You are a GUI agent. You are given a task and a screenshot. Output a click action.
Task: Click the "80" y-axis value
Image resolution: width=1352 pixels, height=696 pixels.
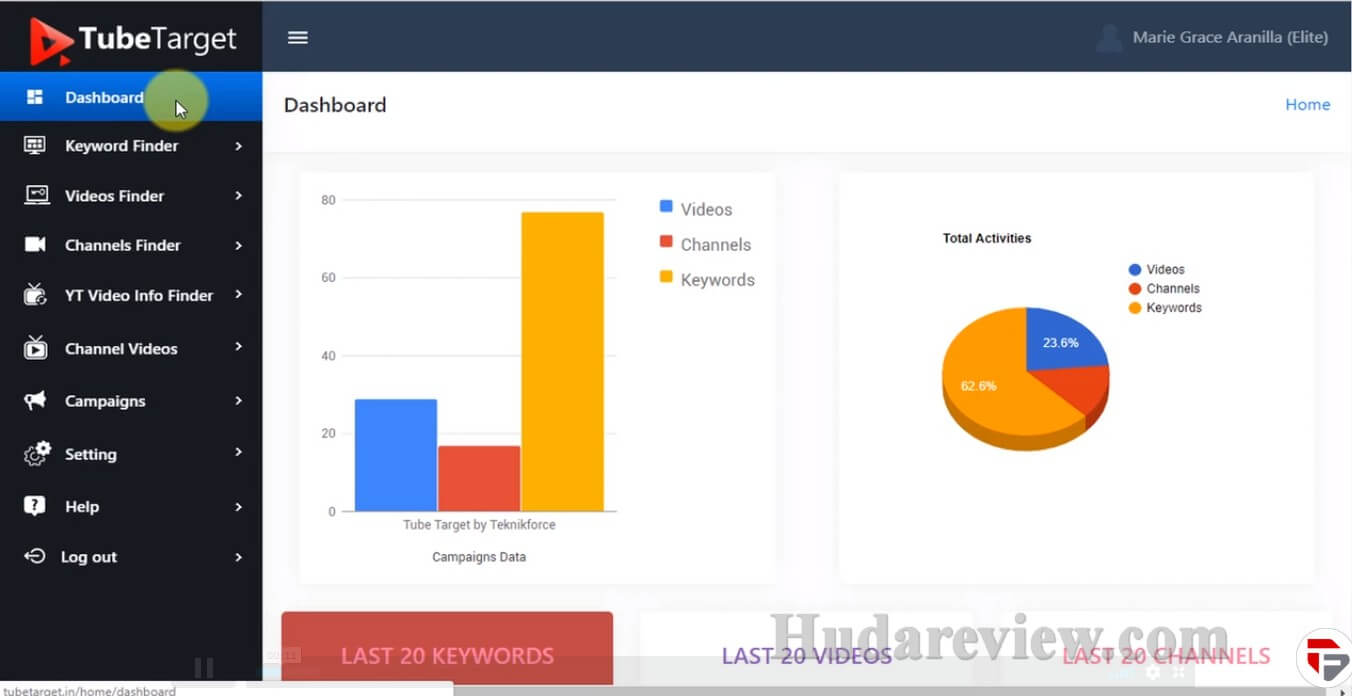pyautogui.click(x=328, y=200)
